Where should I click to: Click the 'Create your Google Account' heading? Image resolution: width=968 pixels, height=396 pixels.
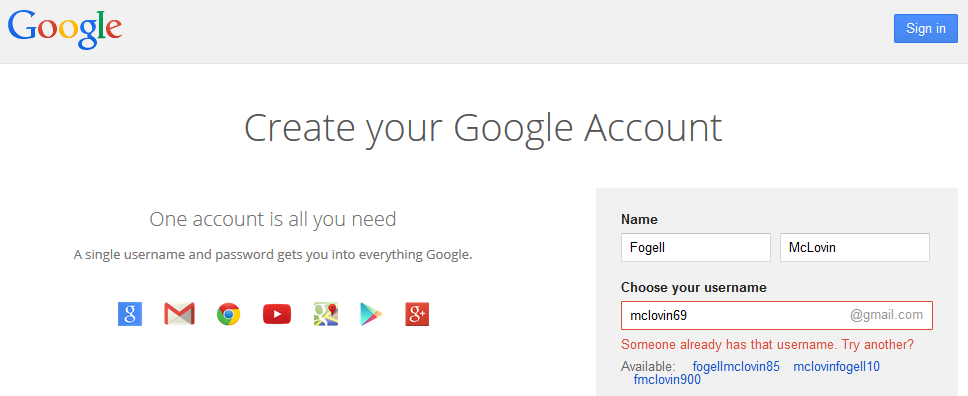pyautogui.click(x=483, y=127)
